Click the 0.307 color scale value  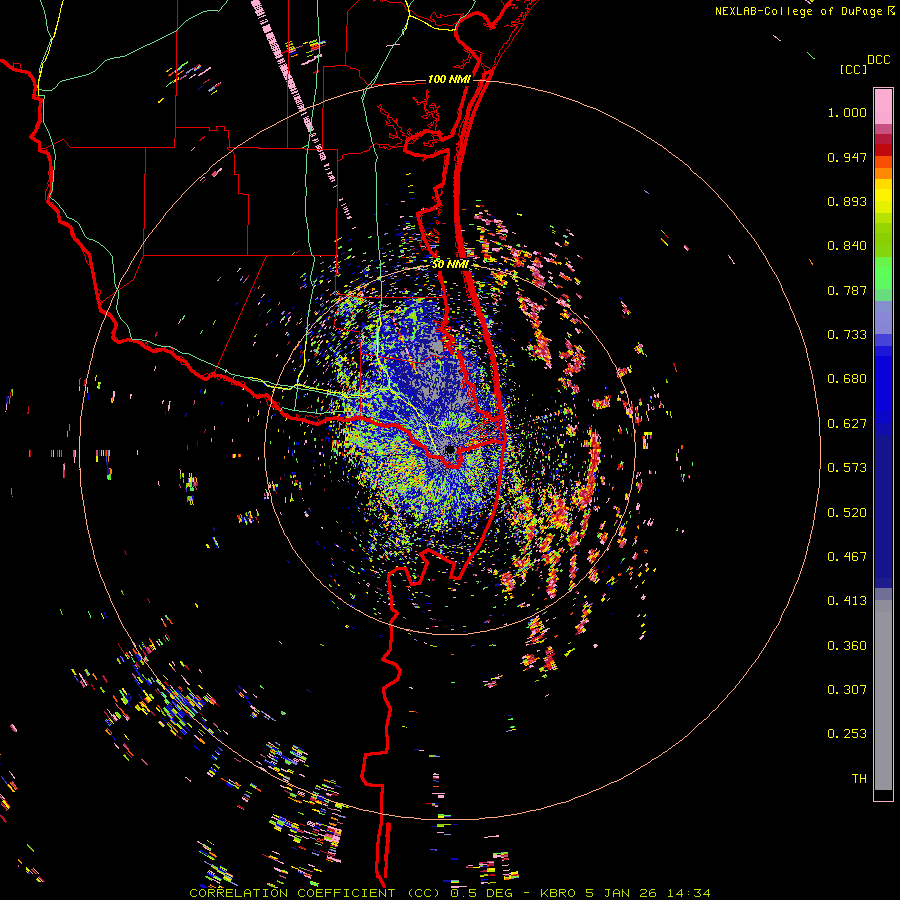click(x=847, y=690)
